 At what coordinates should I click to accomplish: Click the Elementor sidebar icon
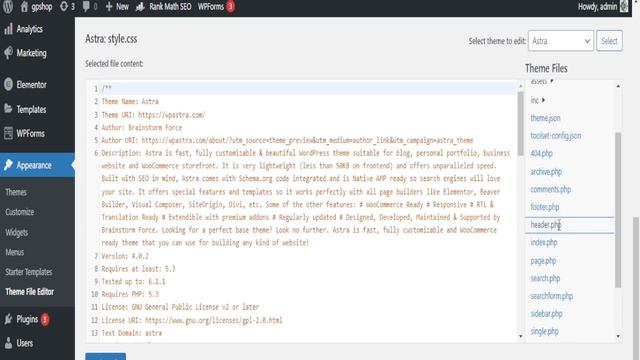coord(8,84)
